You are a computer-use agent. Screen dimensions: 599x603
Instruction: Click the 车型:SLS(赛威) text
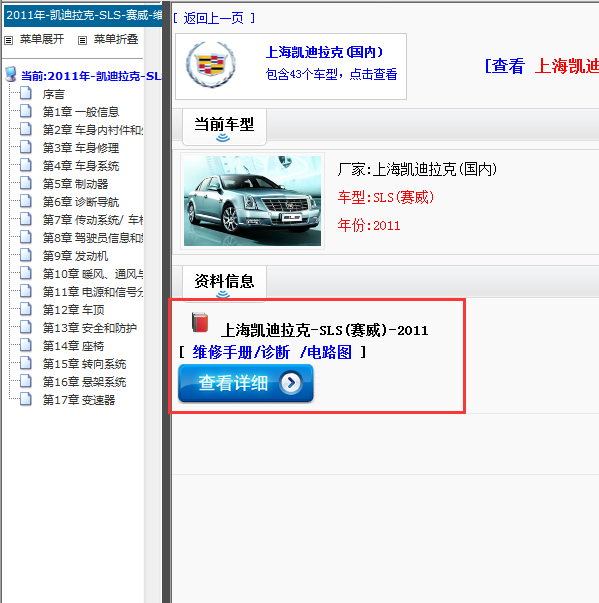[x=386, y=197]
